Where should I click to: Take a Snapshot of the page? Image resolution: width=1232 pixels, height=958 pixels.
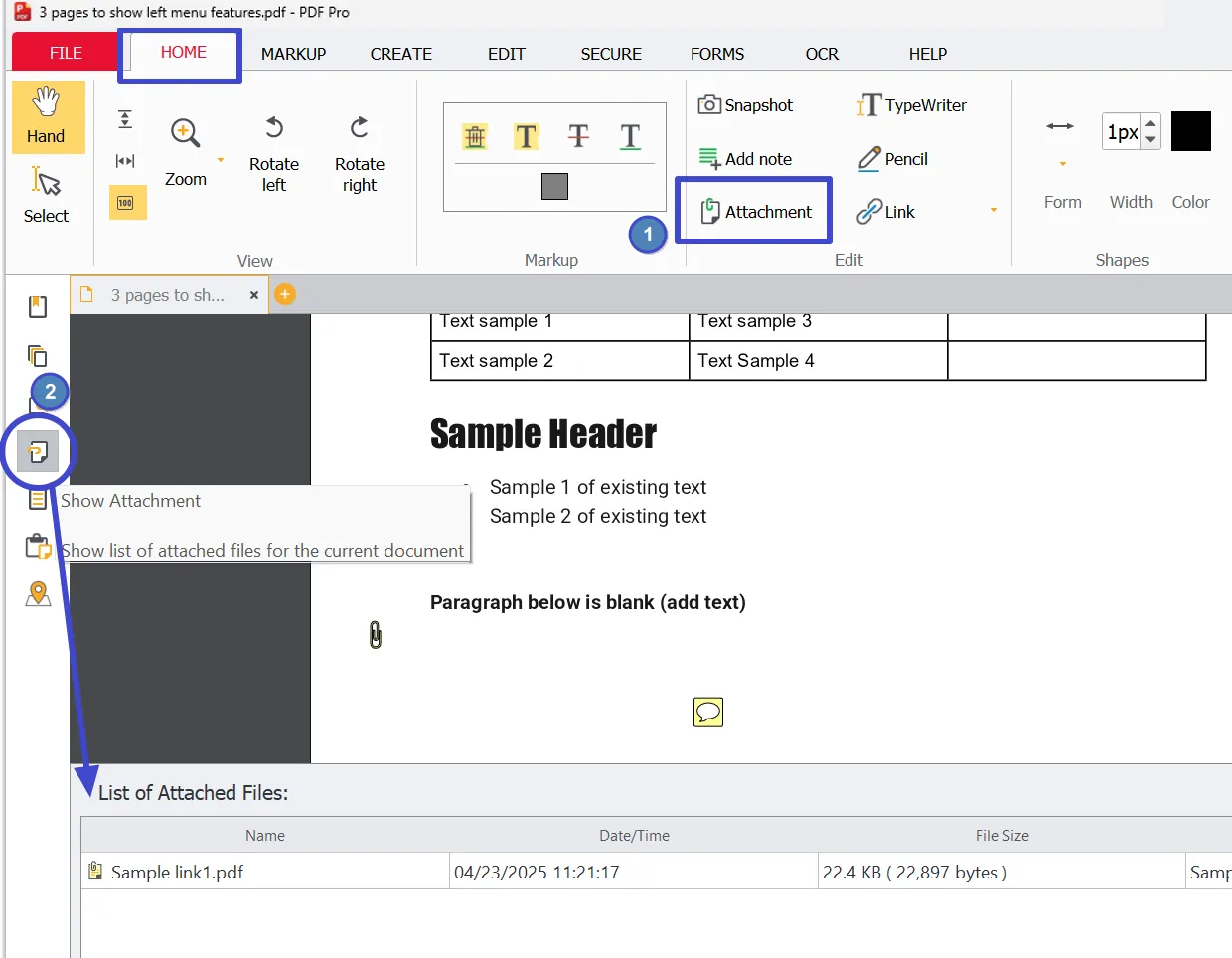(745, 105)
